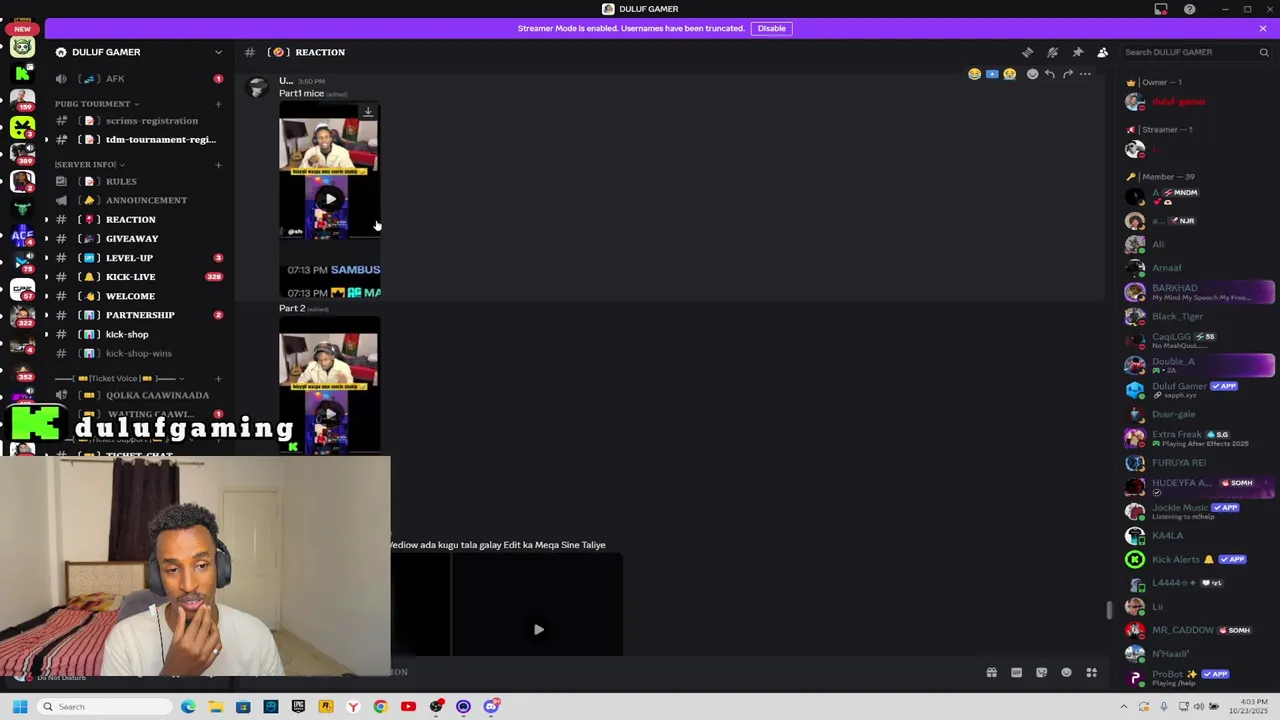Open Black_Tiger member profile
The height and width of the screenshot is (720, 1280).
pyautogui.click(x=1200, y=316)
